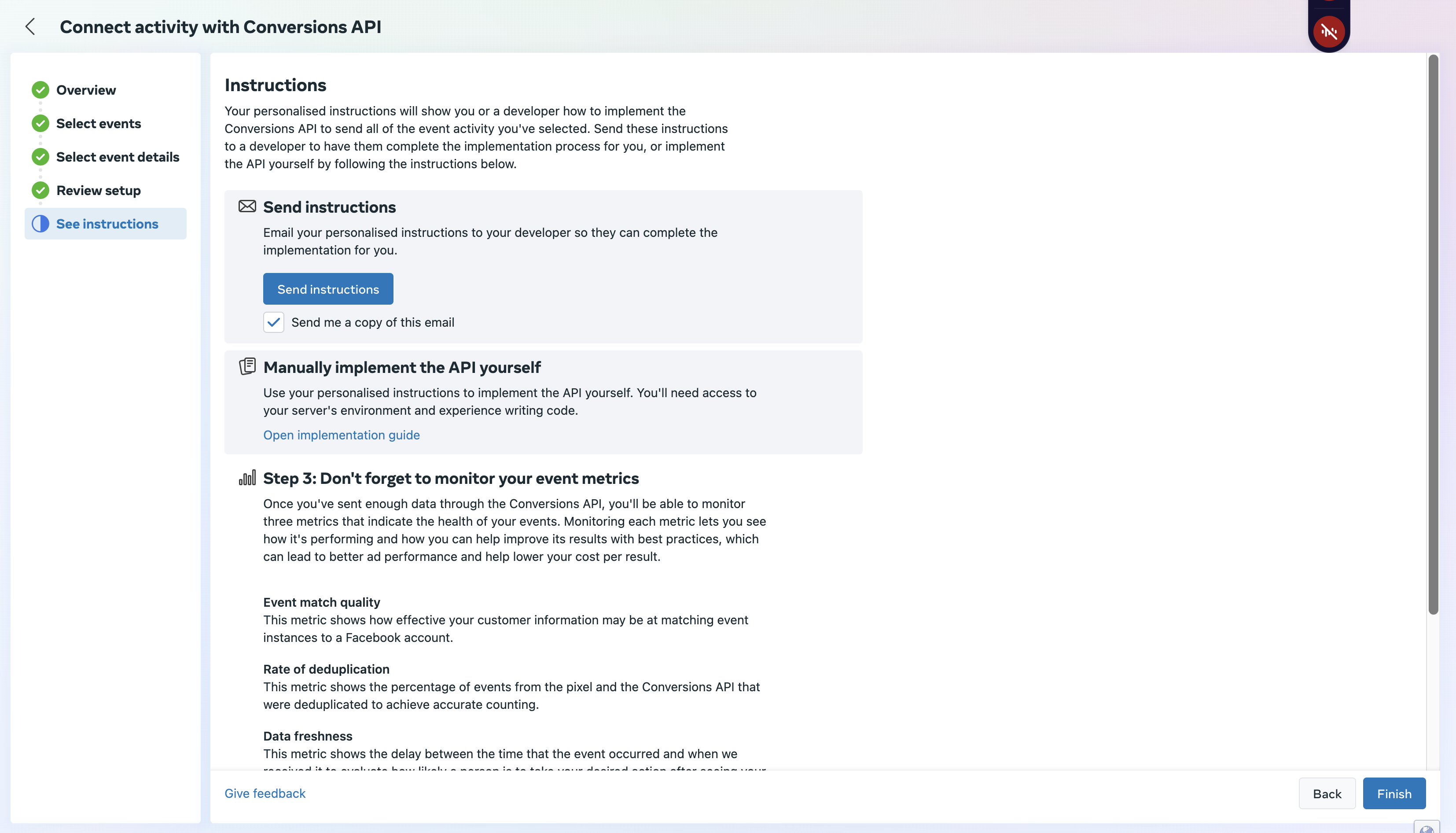Open implementation guide link
1456x833 pixels.
coord(341,435)
